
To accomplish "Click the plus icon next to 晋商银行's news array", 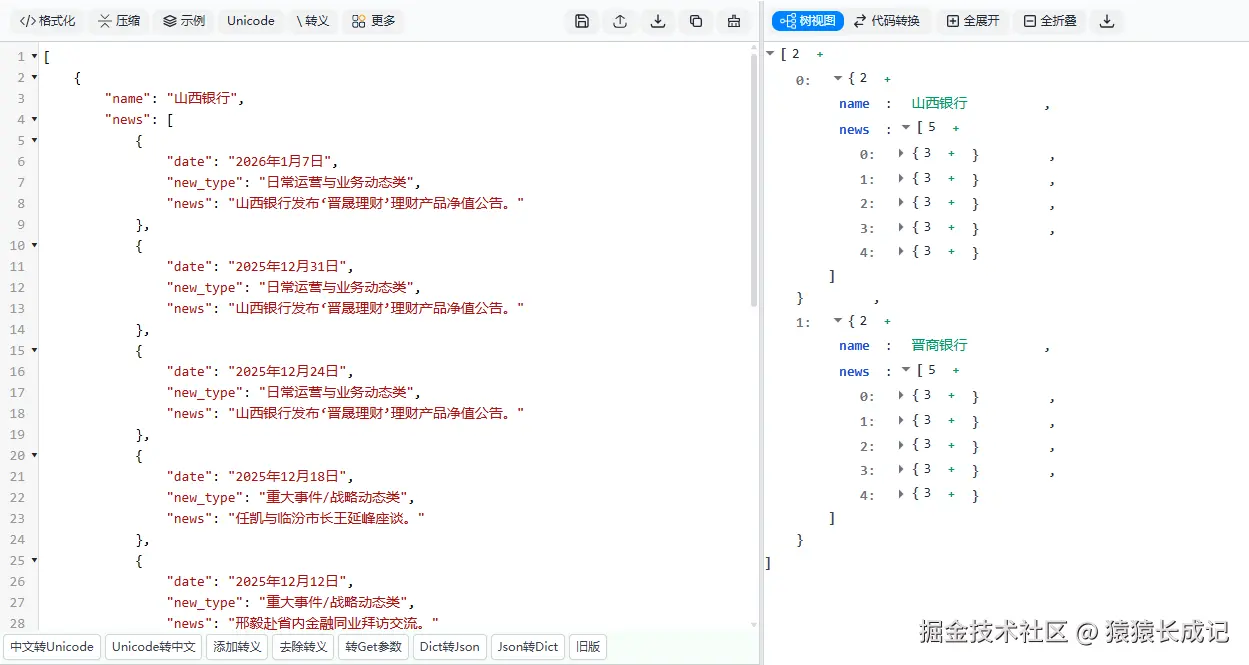I will (x=956, y=371).
